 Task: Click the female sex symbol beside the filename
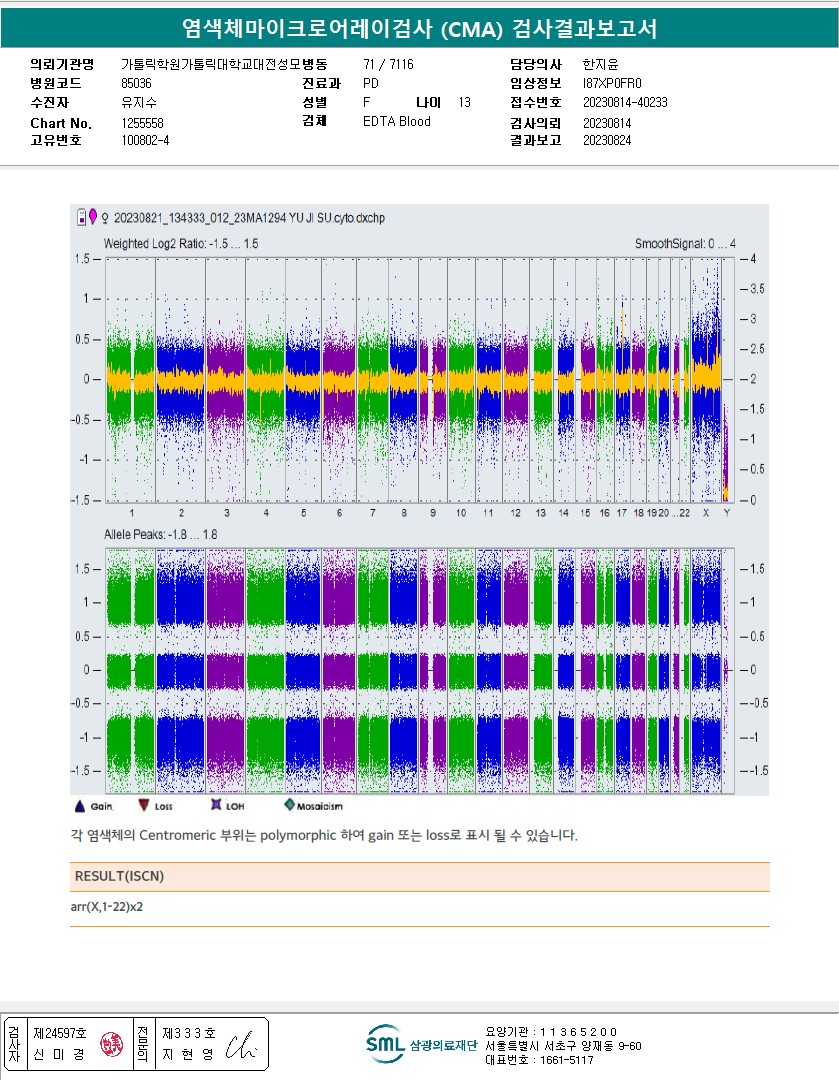(105, 216)
